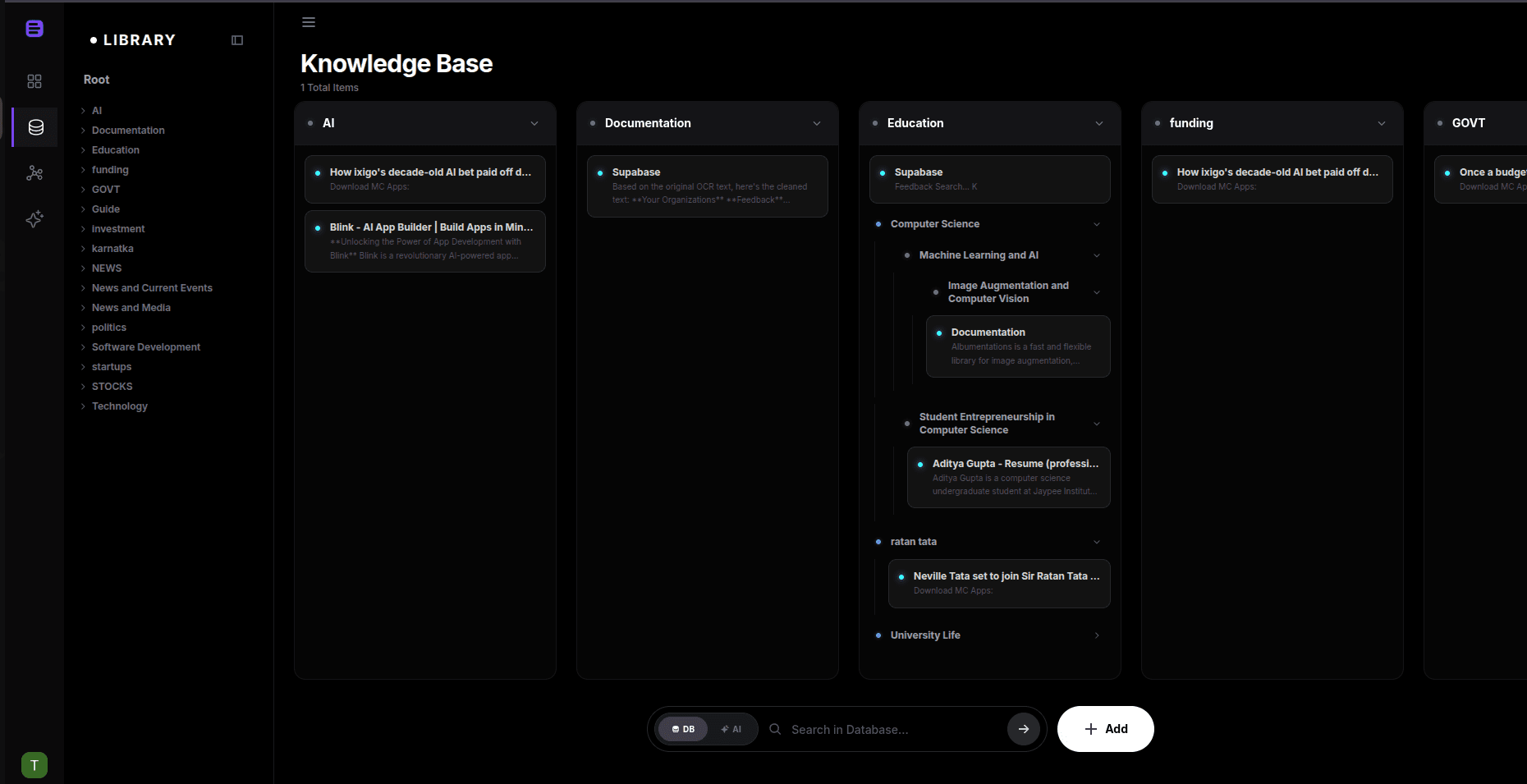Open the hamburger menu above Knowledge Base

(x=309, y=22)
